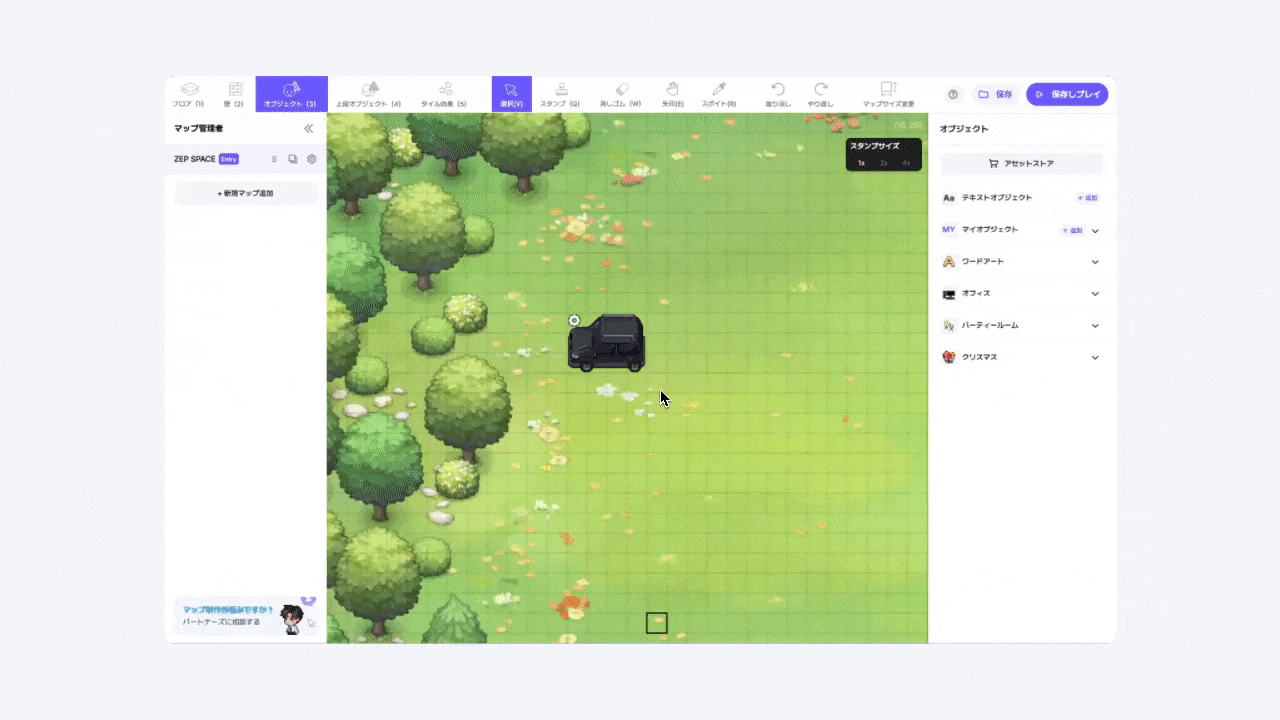Screen dimensions: 1280x720
Task: Expand the ワードアート category
Action: pyautogui.click(x=1095, y=262)
